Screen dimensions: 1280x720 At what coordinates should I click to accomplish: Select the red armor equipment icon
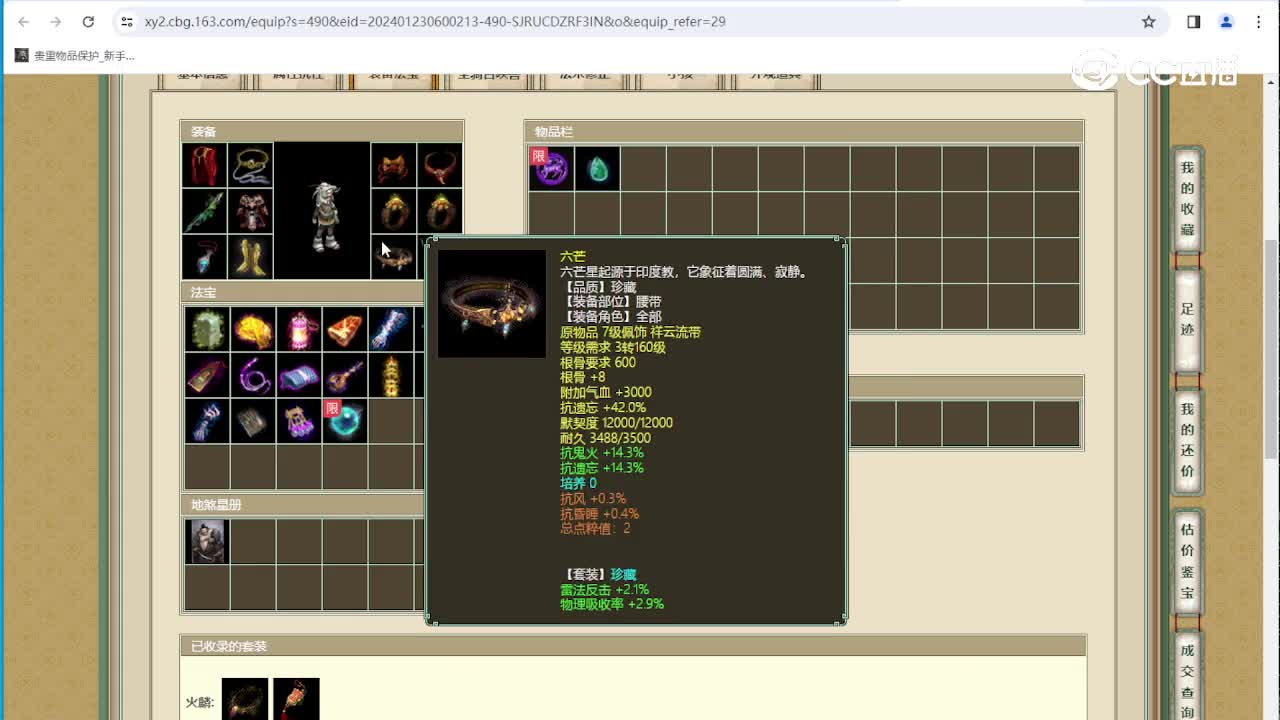tap(250, 211)
